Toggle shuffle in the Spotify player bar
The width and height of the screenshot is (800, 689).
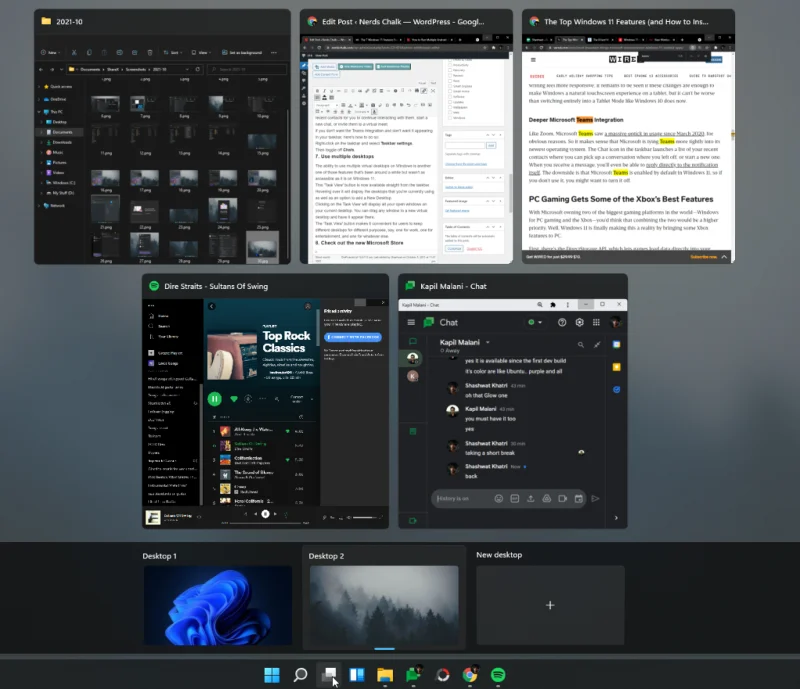pos(246,514)
